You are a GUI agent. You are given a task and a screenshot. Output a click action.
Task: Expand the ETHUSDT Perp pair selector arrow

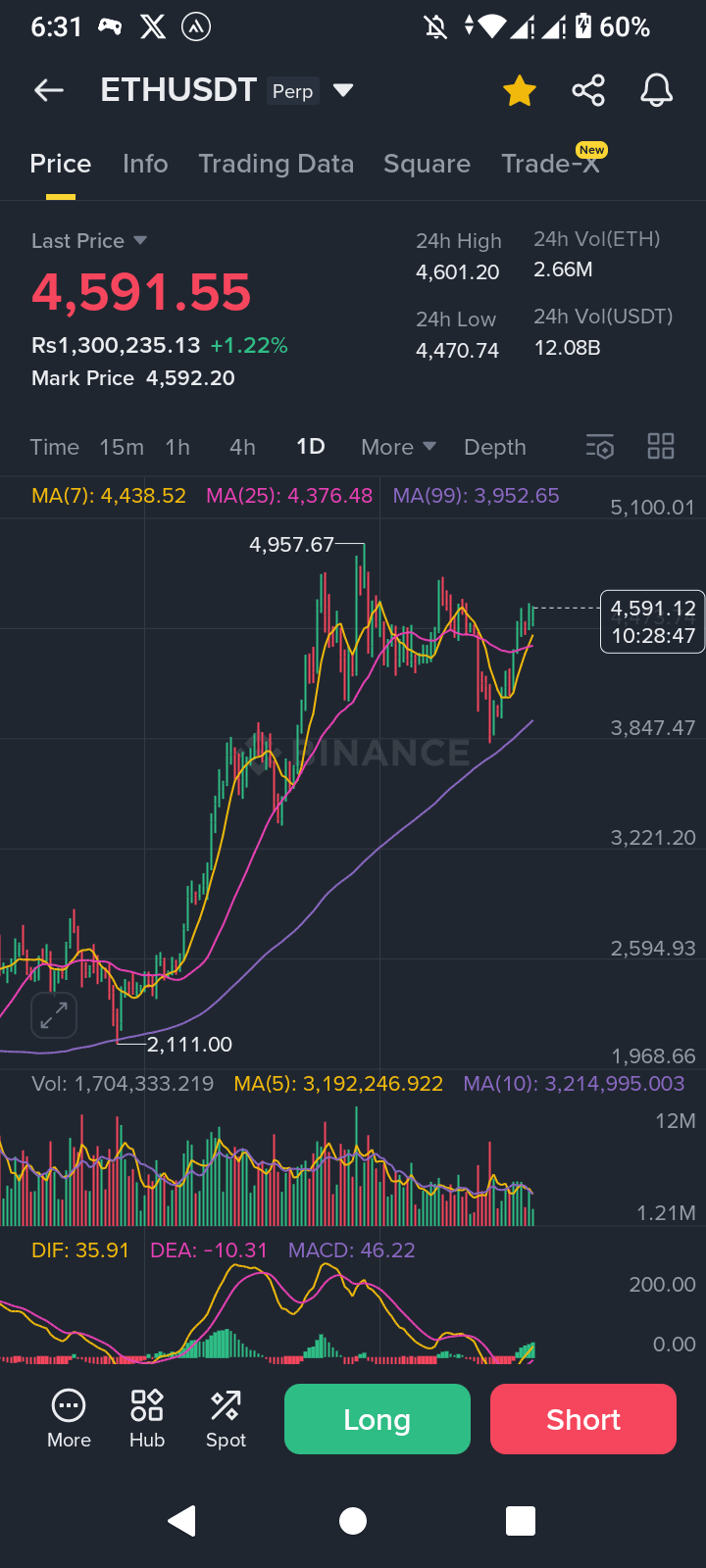coord(342,90)
